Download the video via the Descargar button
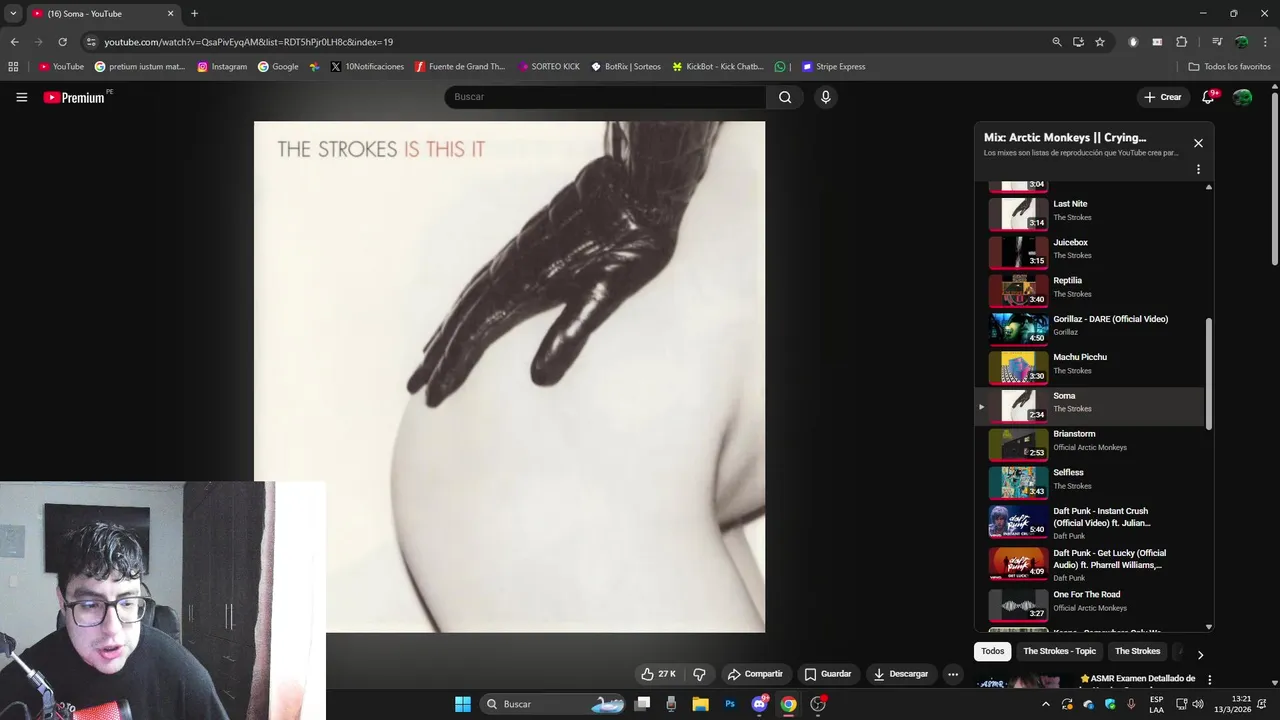Image resolution: width=1280 pixels, height=720 pixels. coord(901,674)
